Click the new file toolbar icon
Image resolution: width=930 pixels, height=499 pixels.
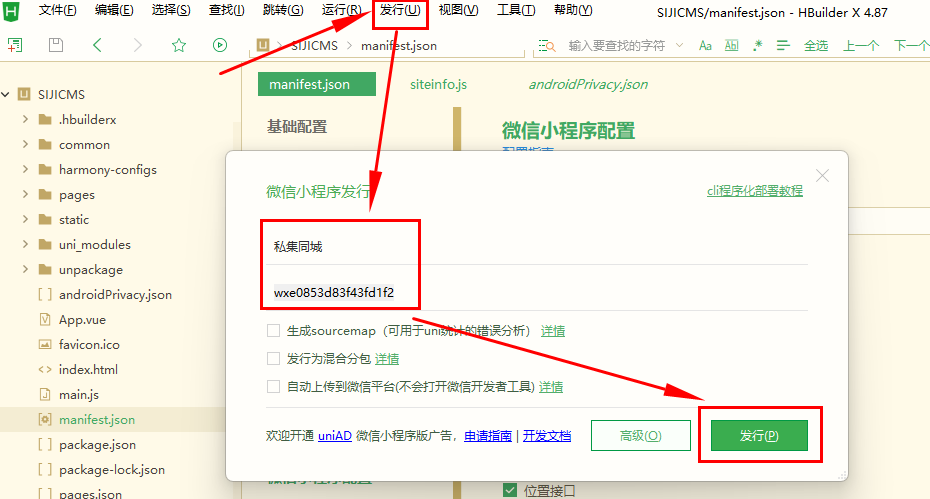[x=15, y=45]
